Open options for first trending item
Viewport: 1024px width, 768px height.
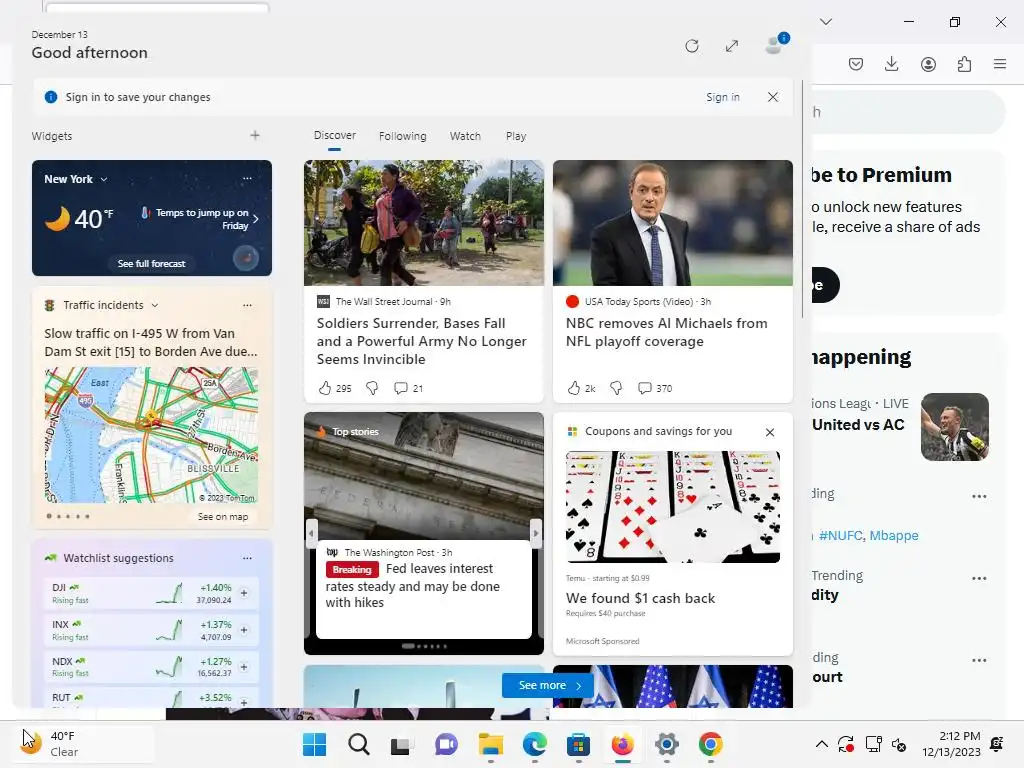click(979, 496)
